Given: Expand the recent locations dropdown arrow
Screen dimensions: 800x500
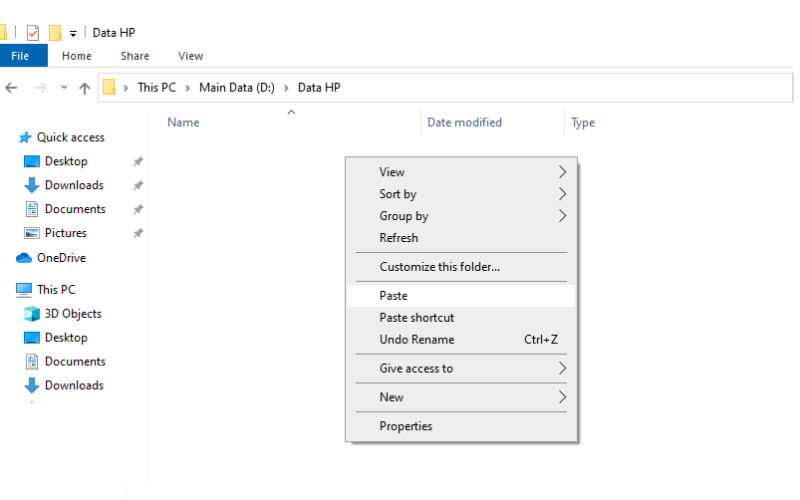Looking at the screenshot, I should (64, 87).
